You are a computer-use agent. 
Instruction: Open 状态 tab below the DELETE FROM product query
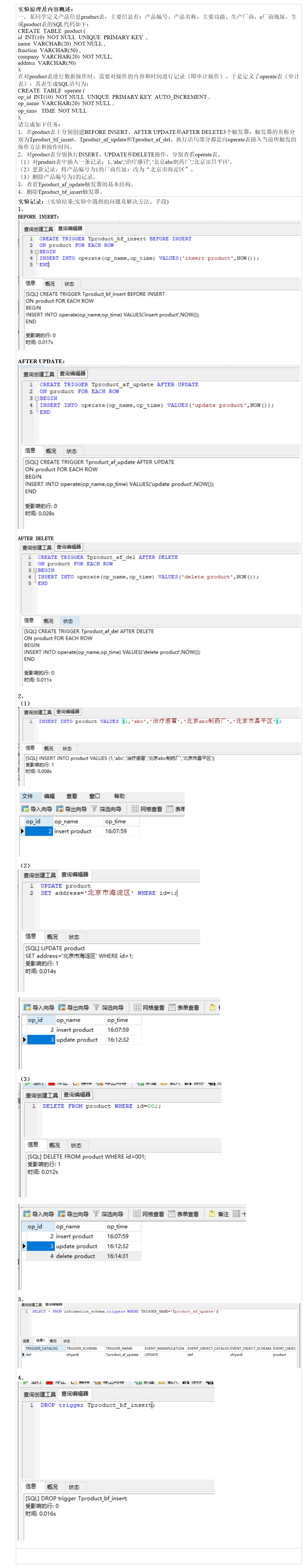coord(75,1145)
